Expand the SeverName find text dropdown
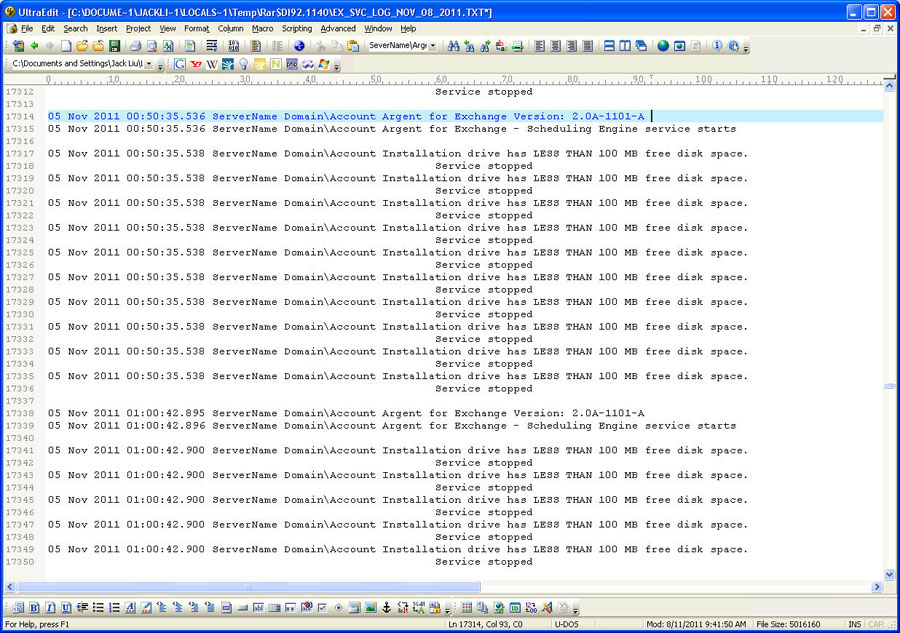Viewport: 900px width, 633px height. pos(433,46)
